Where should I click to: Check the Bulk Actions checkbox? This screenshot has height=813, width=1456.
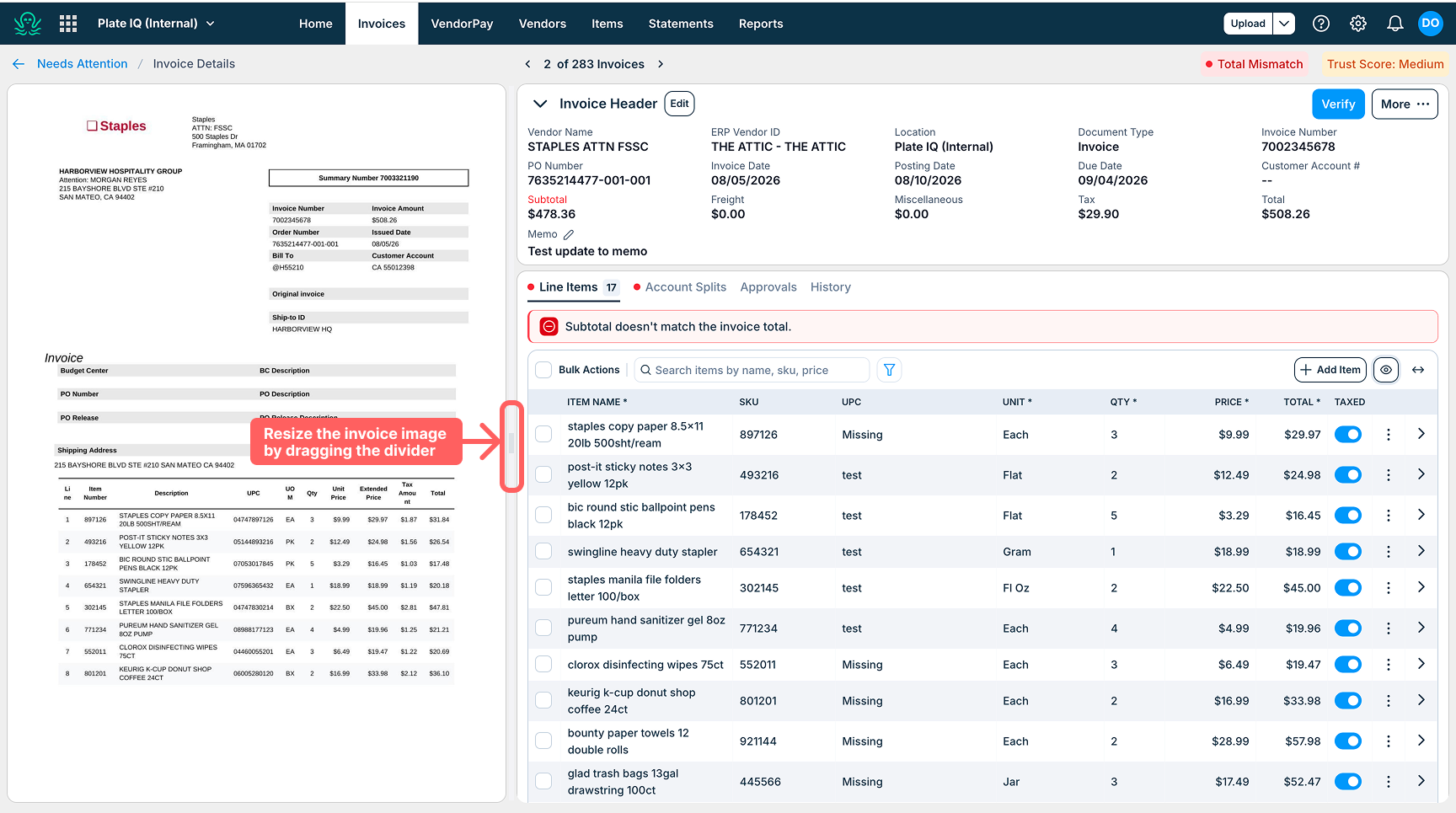pos(543,370)
